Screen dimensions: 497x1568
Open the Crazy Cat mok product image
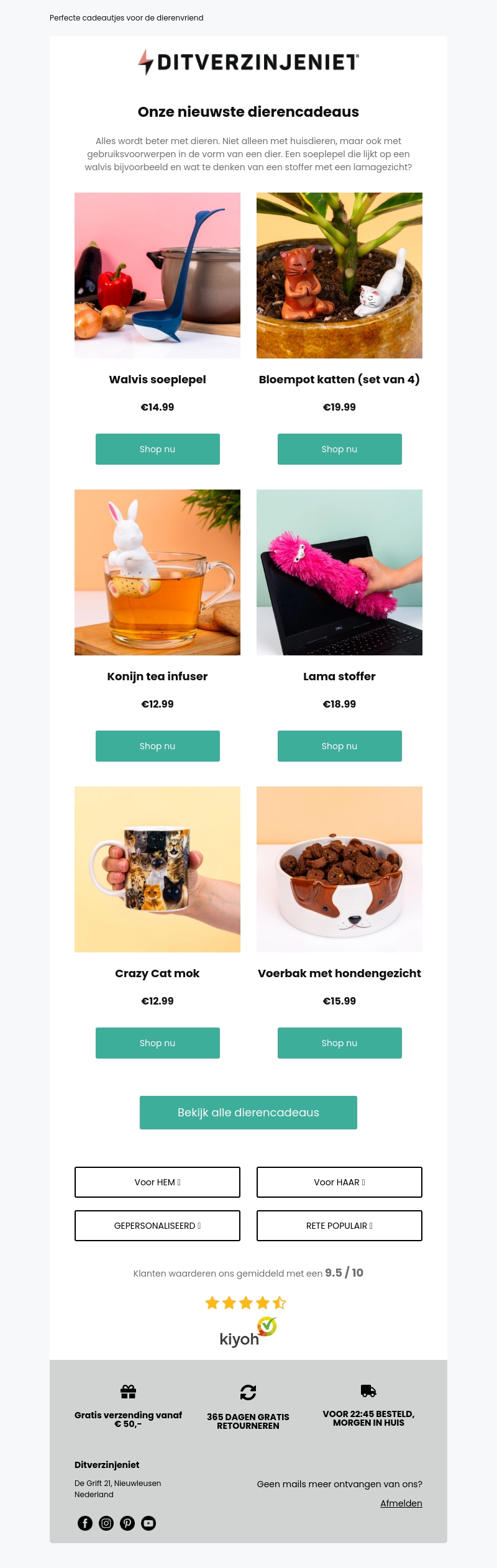157,869
